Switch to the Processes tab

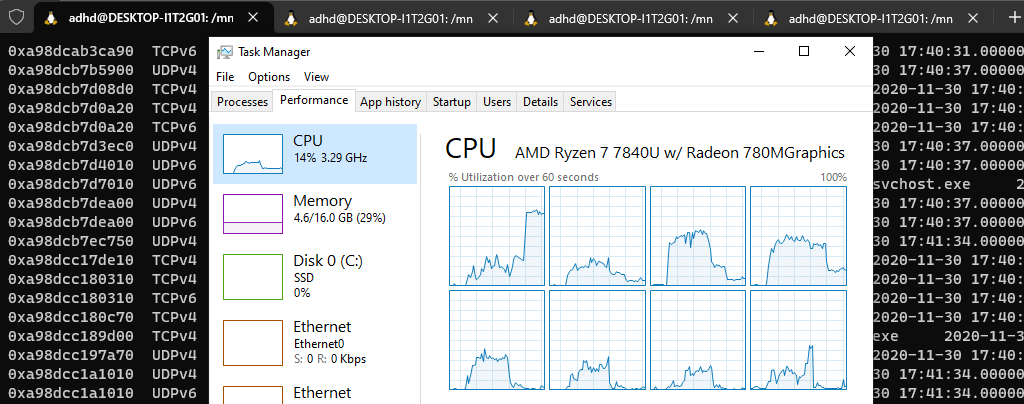(243, 101)
